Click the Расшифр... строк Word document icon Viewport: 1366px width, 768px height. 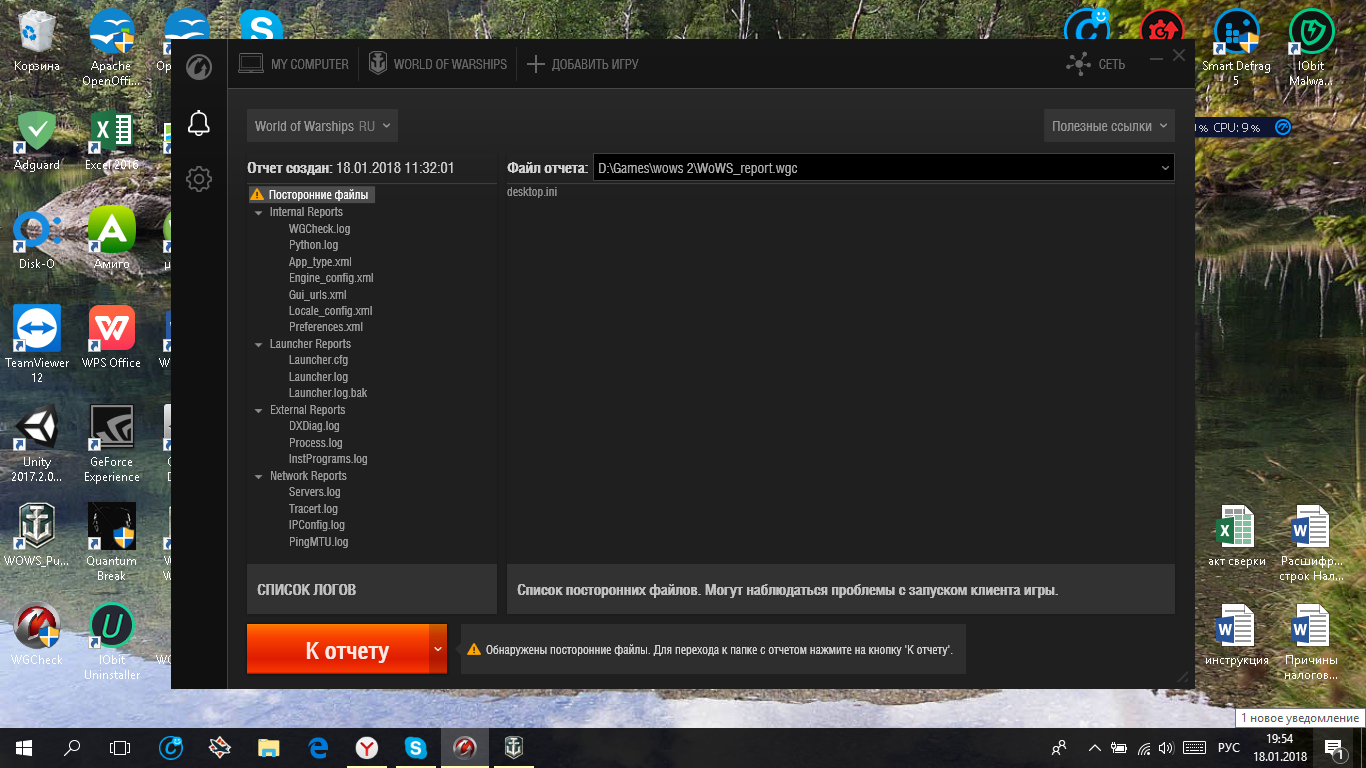click(1312, 544)
